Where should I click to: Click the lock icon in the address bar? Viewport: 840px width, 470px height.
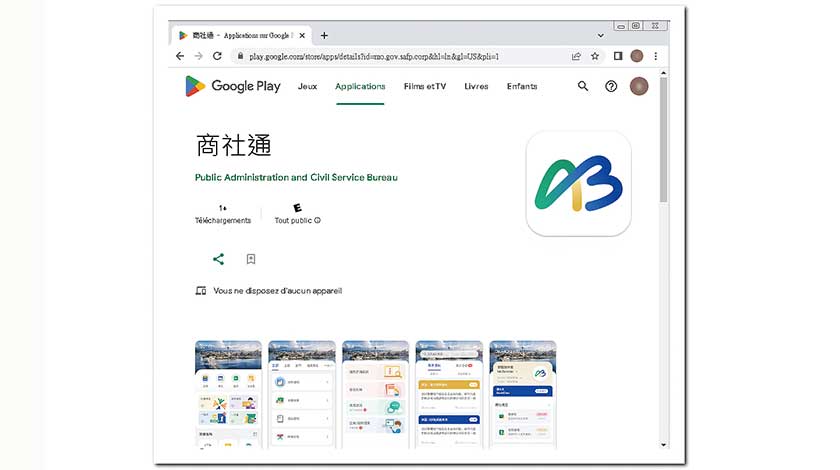240,56
